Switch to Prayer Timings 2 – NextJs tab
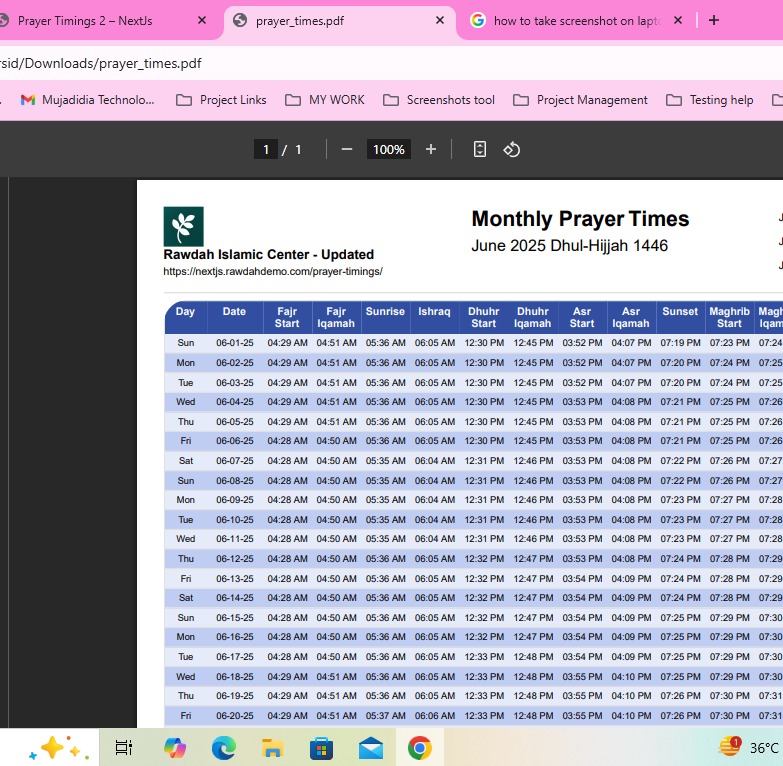 [x=90, y=20]
